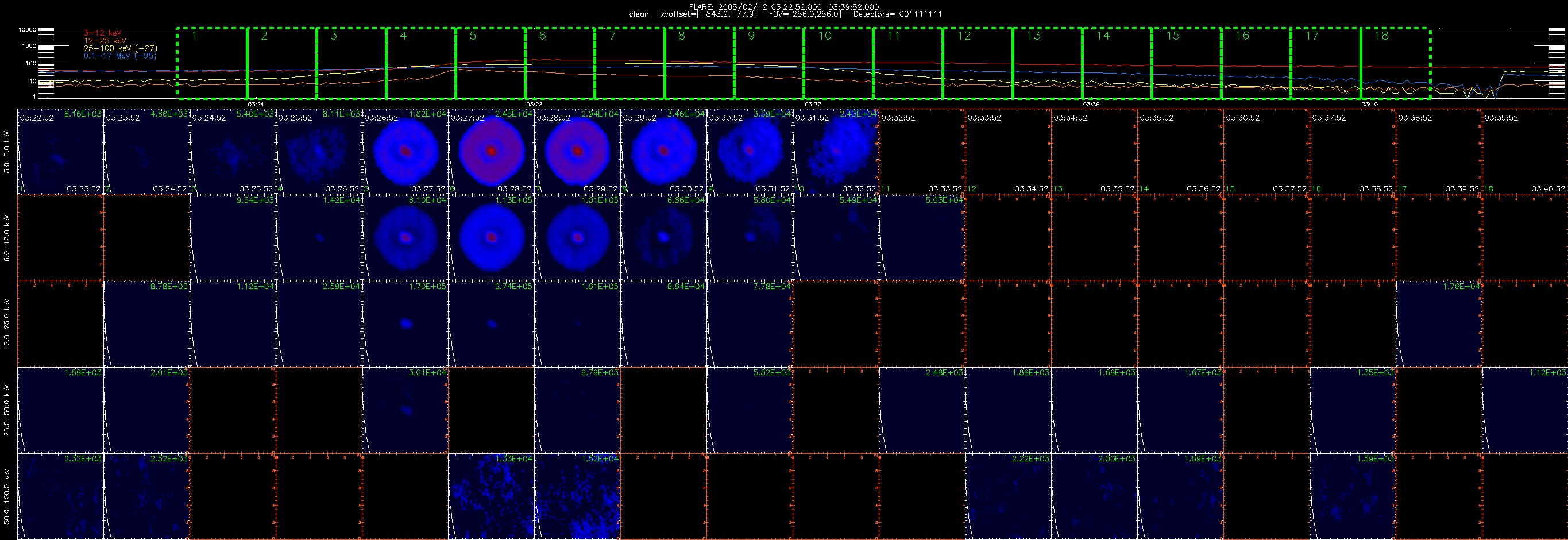Click the '03:22:52' start time label
Viewport: 1568px width, 540px height.
[x=37, y=118]
